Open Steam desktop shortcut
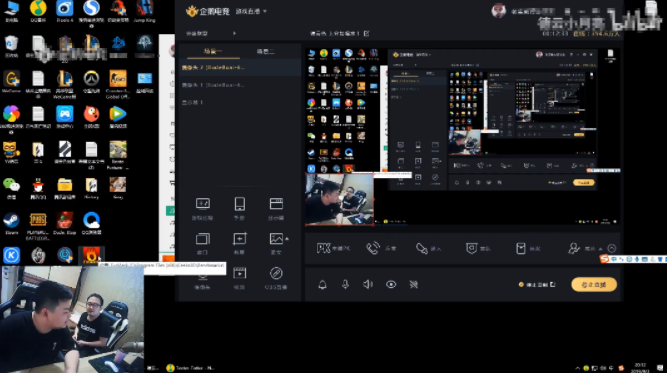 11,223
